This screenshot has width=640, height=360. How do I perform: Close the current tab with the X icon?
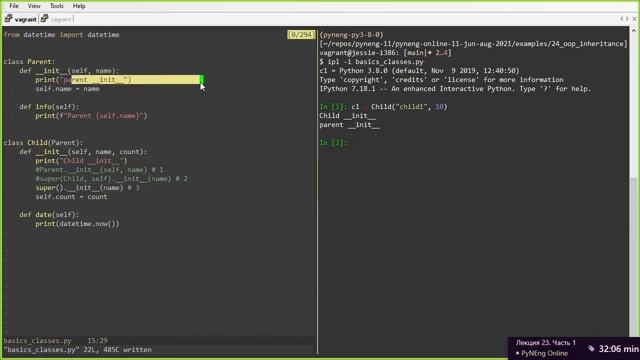click(x=634, y=19)
